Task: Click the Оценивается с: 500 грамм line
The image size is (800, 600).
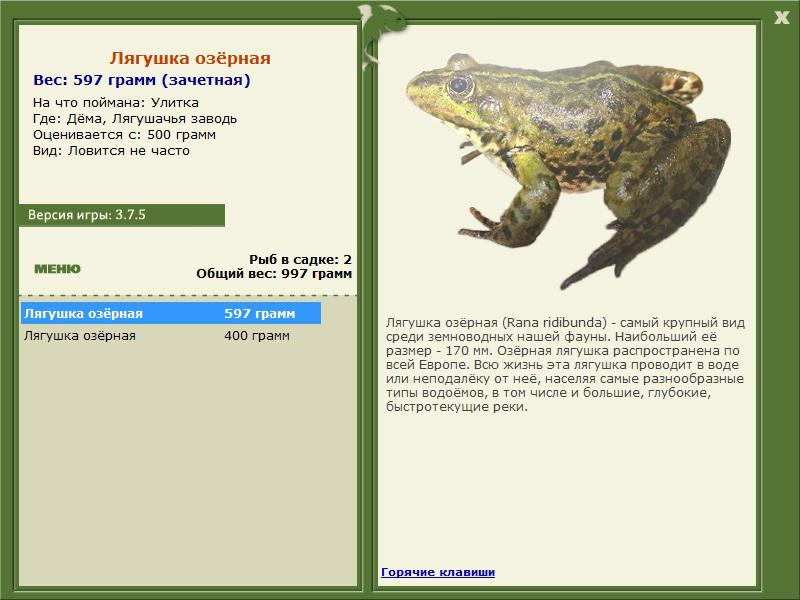Action: pyautogui.click(x=124, y=135)
